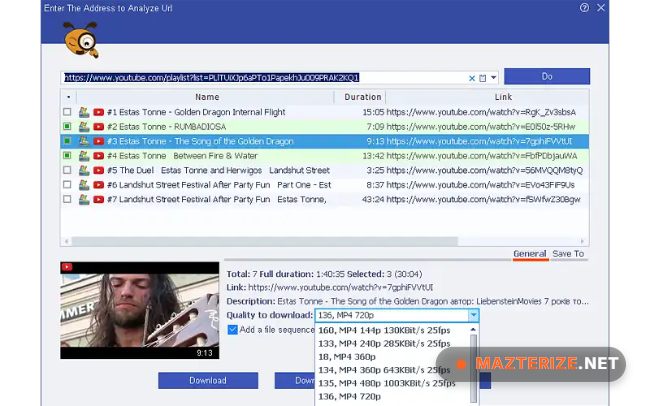Select row #5 The Duel Estas Tonne and Herwigos

(325, 170)
